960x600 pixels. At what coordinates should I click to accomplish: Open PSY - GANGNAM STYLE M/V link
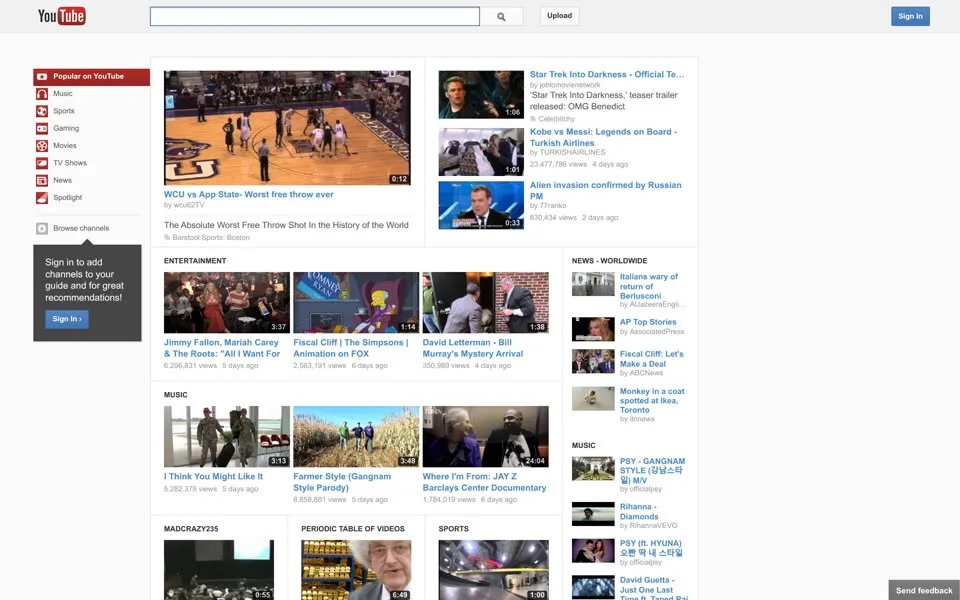click(652, 470)
